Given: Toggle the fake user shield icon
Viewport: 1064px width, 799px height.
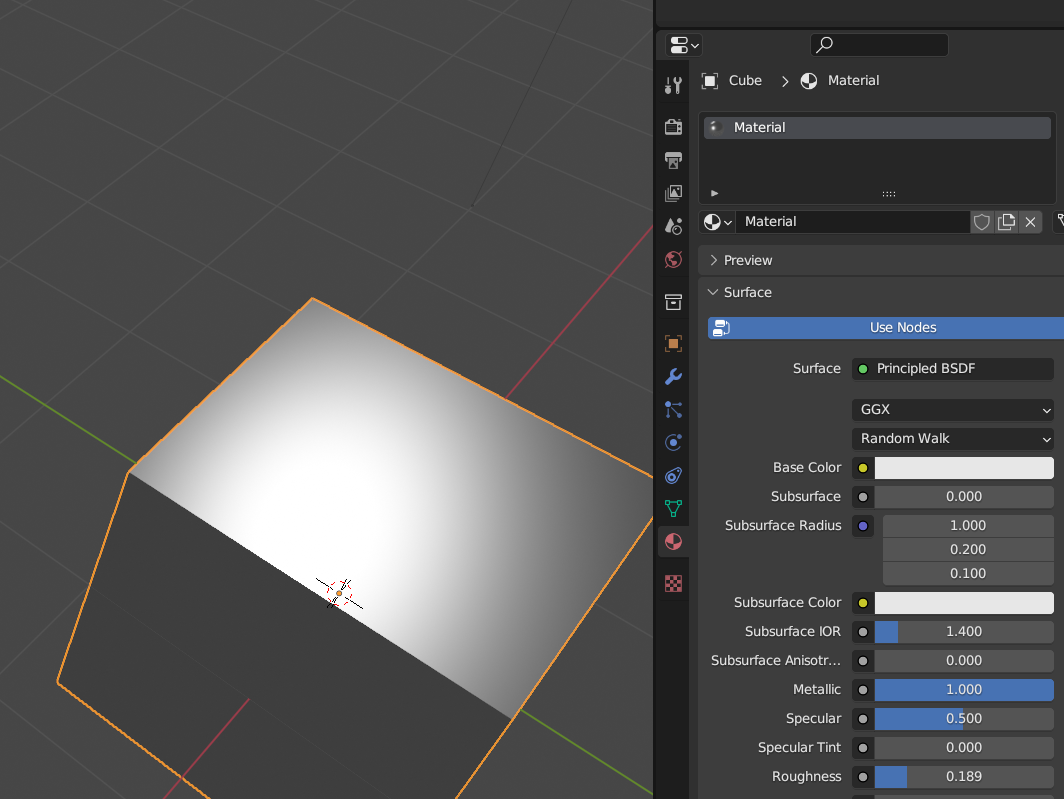Looking at the screenshot, I should (x=981, y=222).
